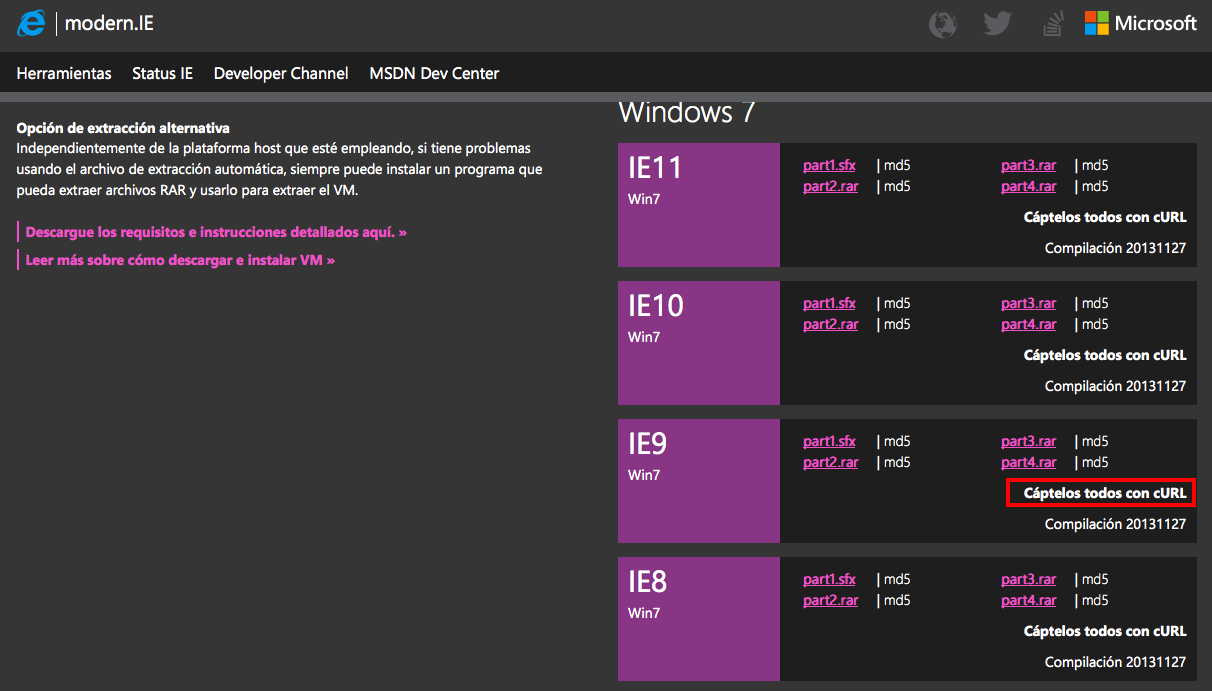
Task: Open md5 next to IE9 part1.sfx
Action: coord(897,441)
